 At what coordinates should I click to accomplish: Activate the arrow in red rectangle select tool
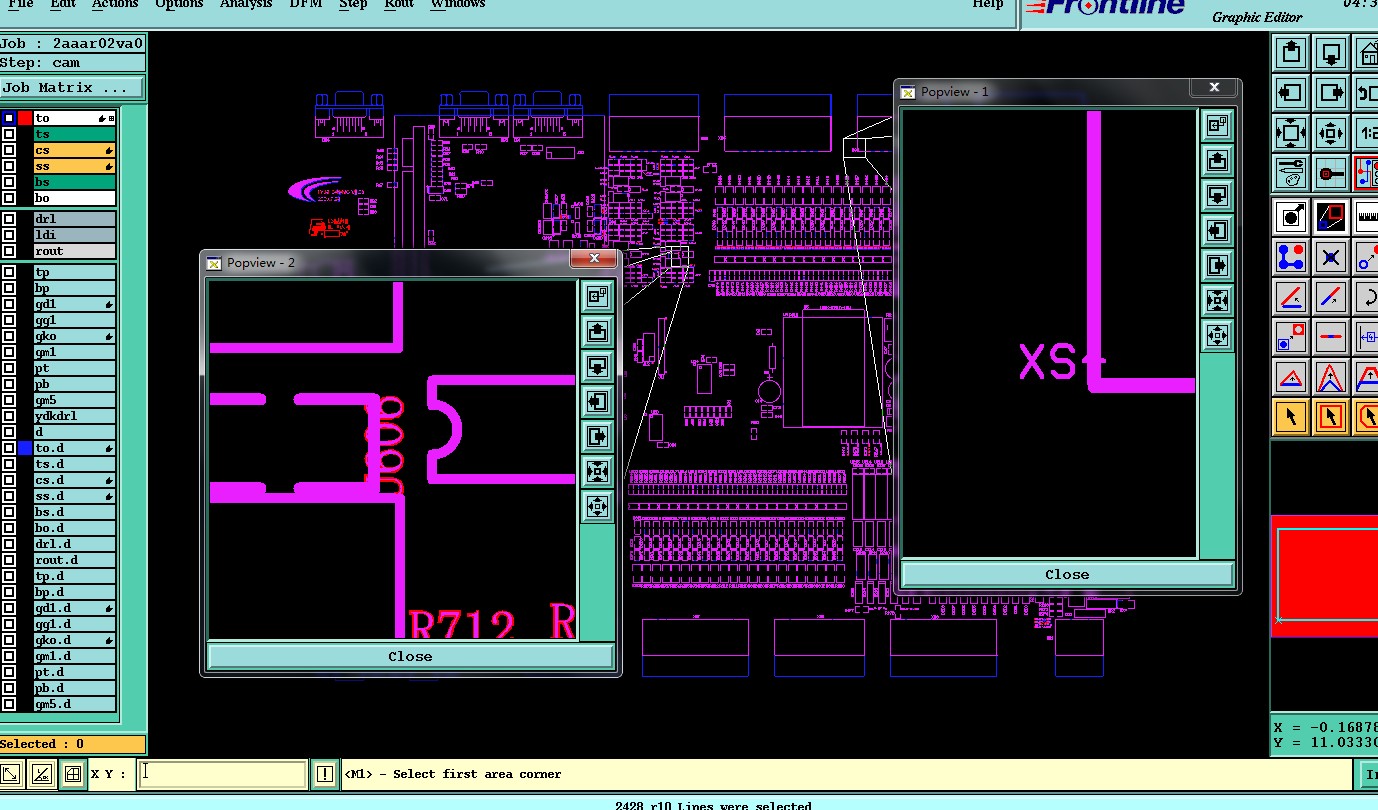pyautogui.click(x=1330, y=416)
